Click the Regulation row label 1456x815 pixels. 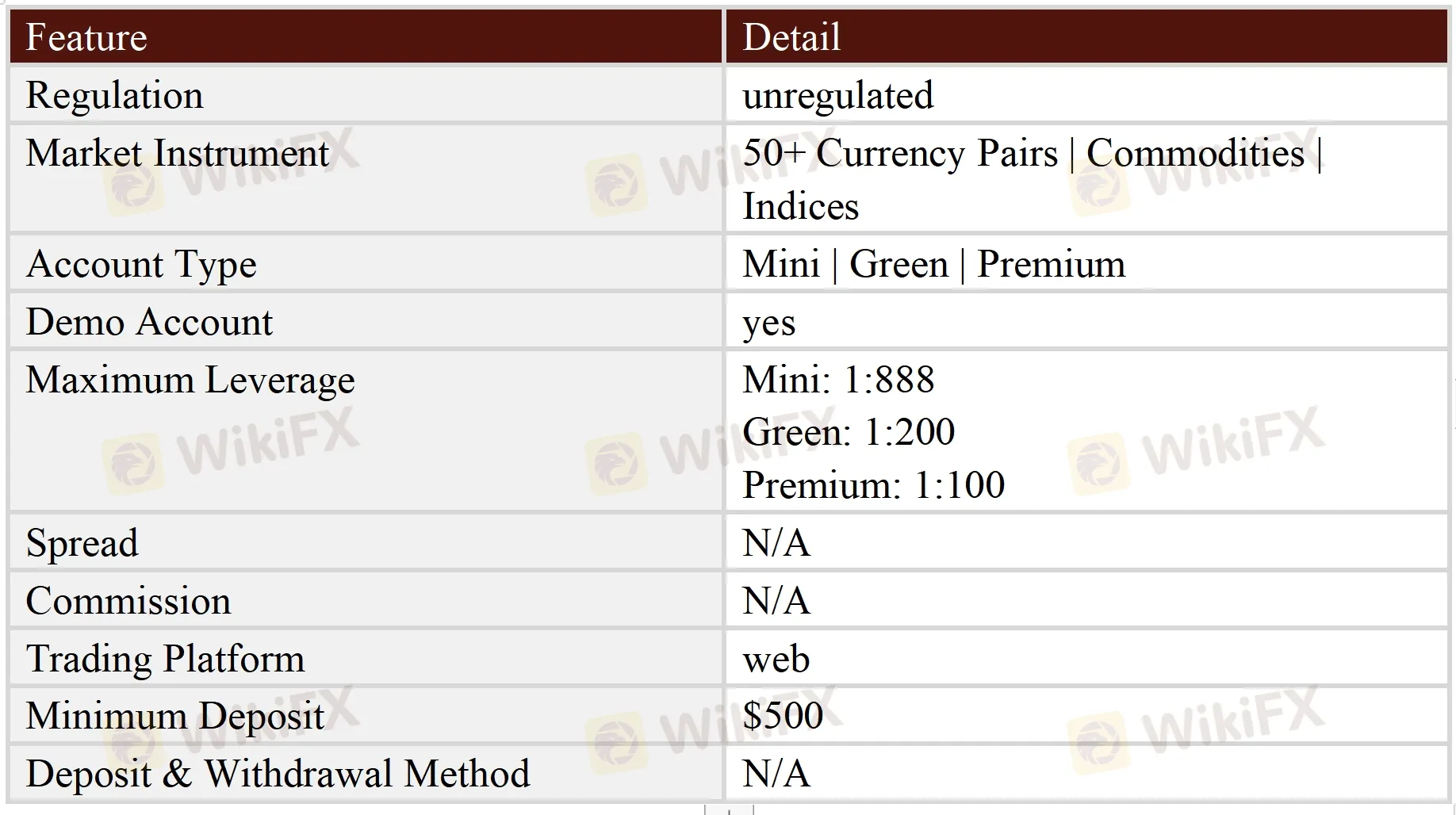click(x=115, y=95)
